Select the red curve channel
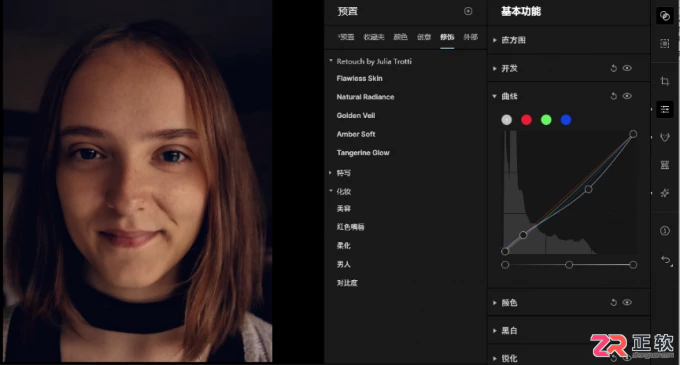Image resolution: width=680 pixels, height=365 pixels. [x=526, y=120]
